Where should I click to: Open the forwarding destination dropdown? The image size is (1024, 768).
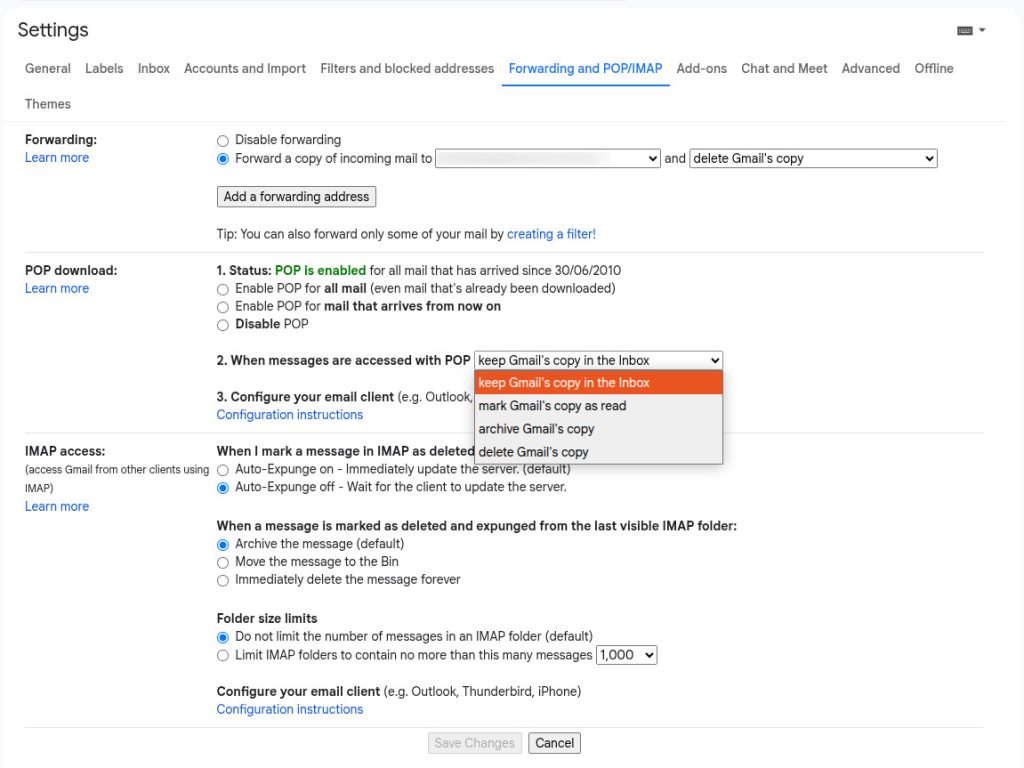(547, 158)
